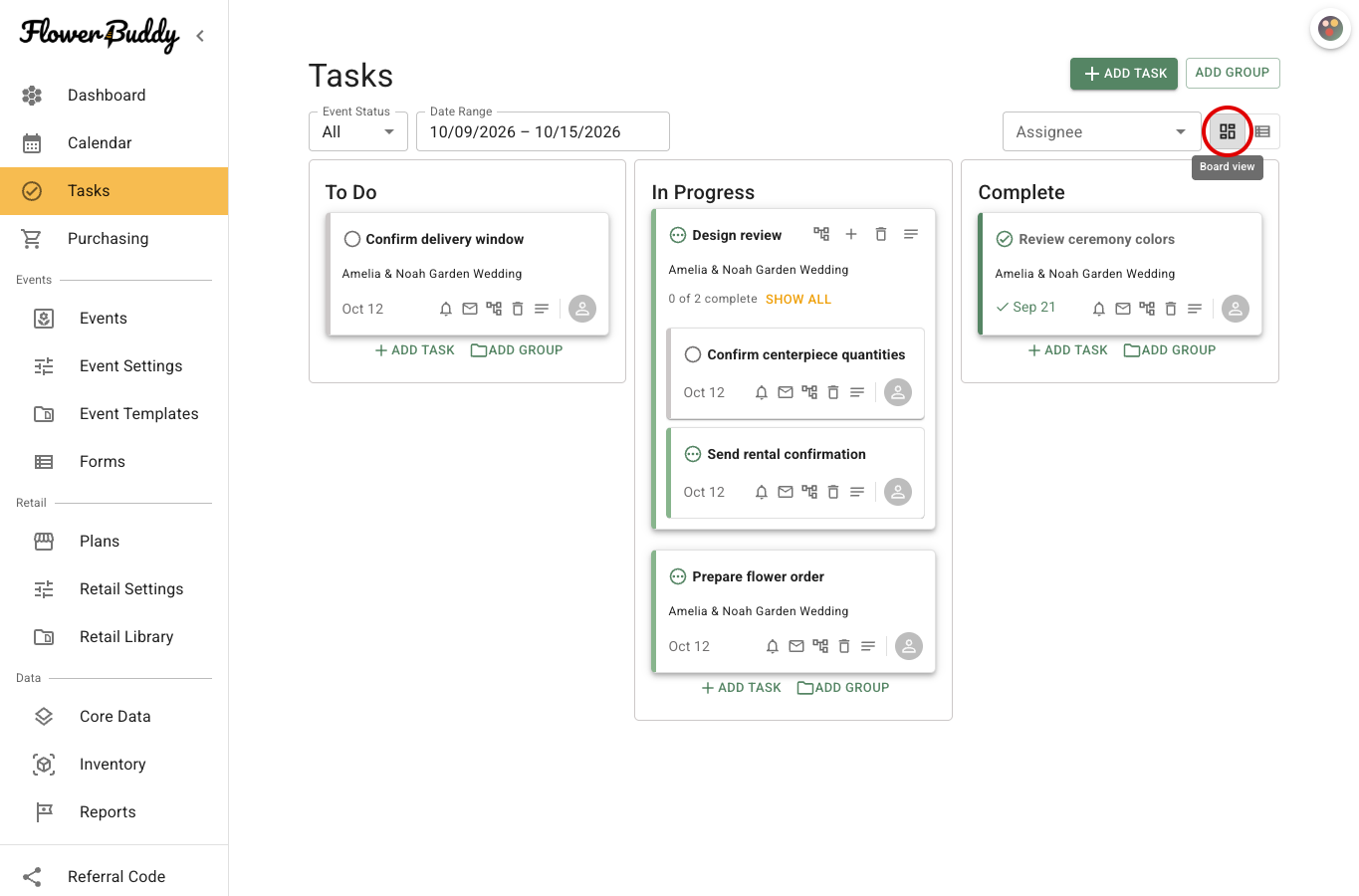The height and width of the screenshot is (896, 1359).
Task: Click the bell icon on Send rental confirmation
Action: 762,492
